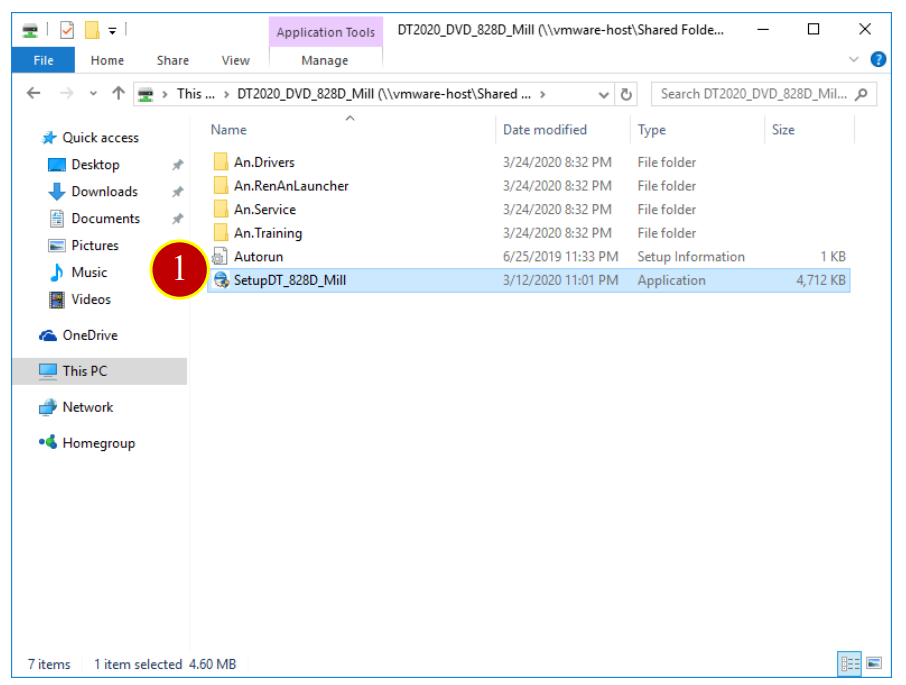The image size is (906, 685).
Task: Open Music in navigation pane
Action: [x=89, y=272]
